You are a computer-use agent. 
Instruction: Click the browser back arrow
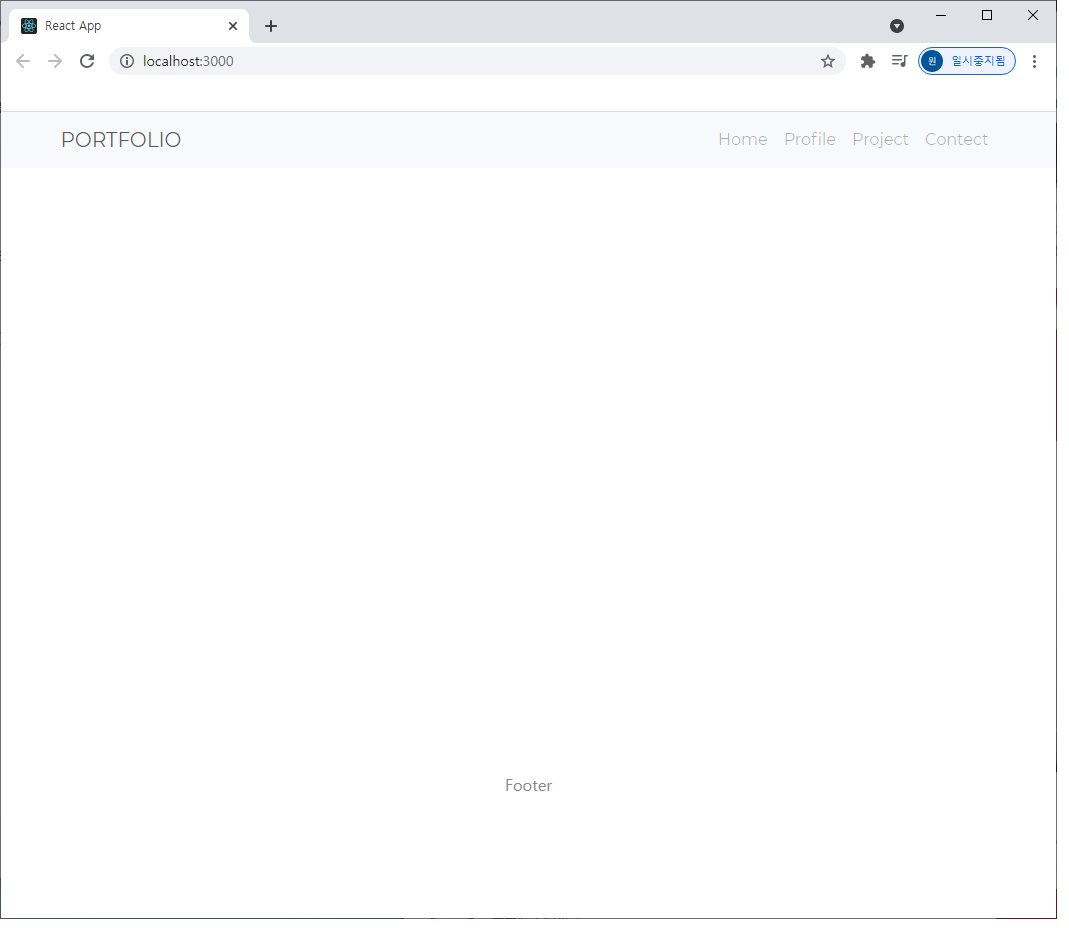coord(23,62)
